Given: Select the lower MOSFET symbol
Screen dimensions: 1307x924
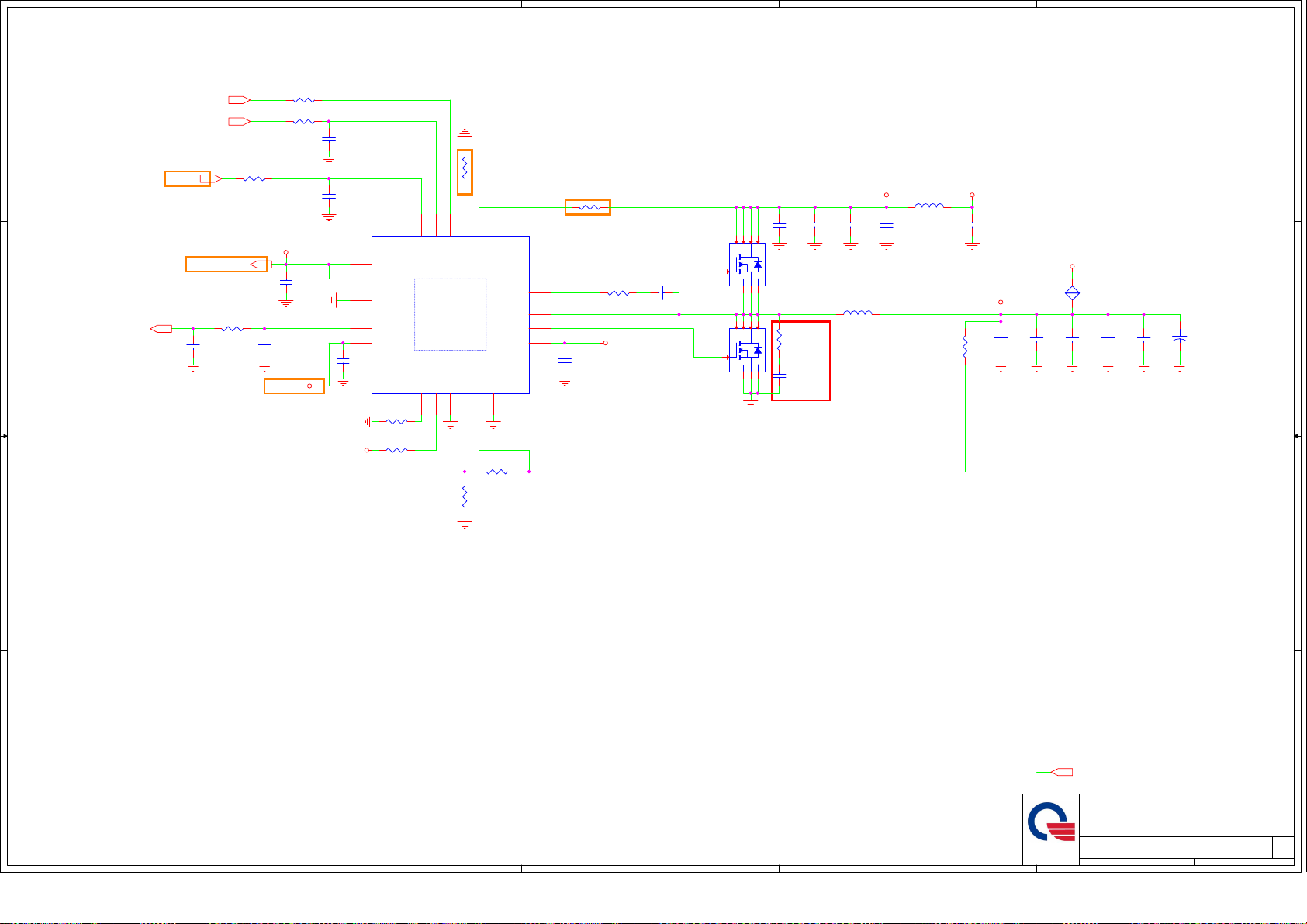Looking at the screenshot, I should (x=747, y=350).
